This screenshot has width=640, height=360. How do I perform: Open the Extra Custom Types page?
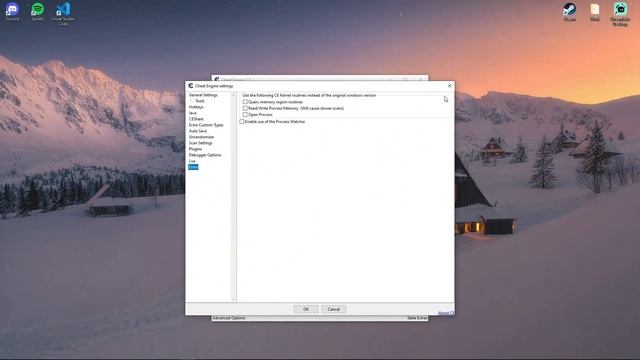(x=206, y=125)
